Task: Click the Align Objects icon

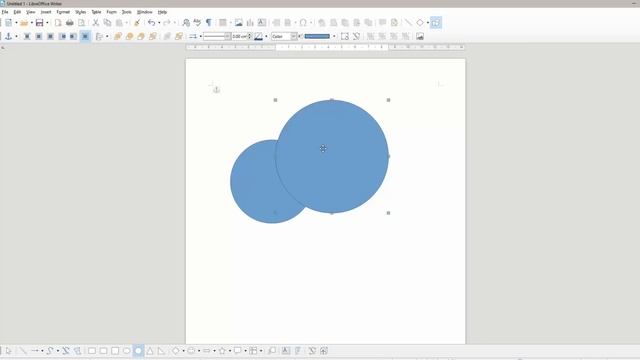Action: point(99,37)
